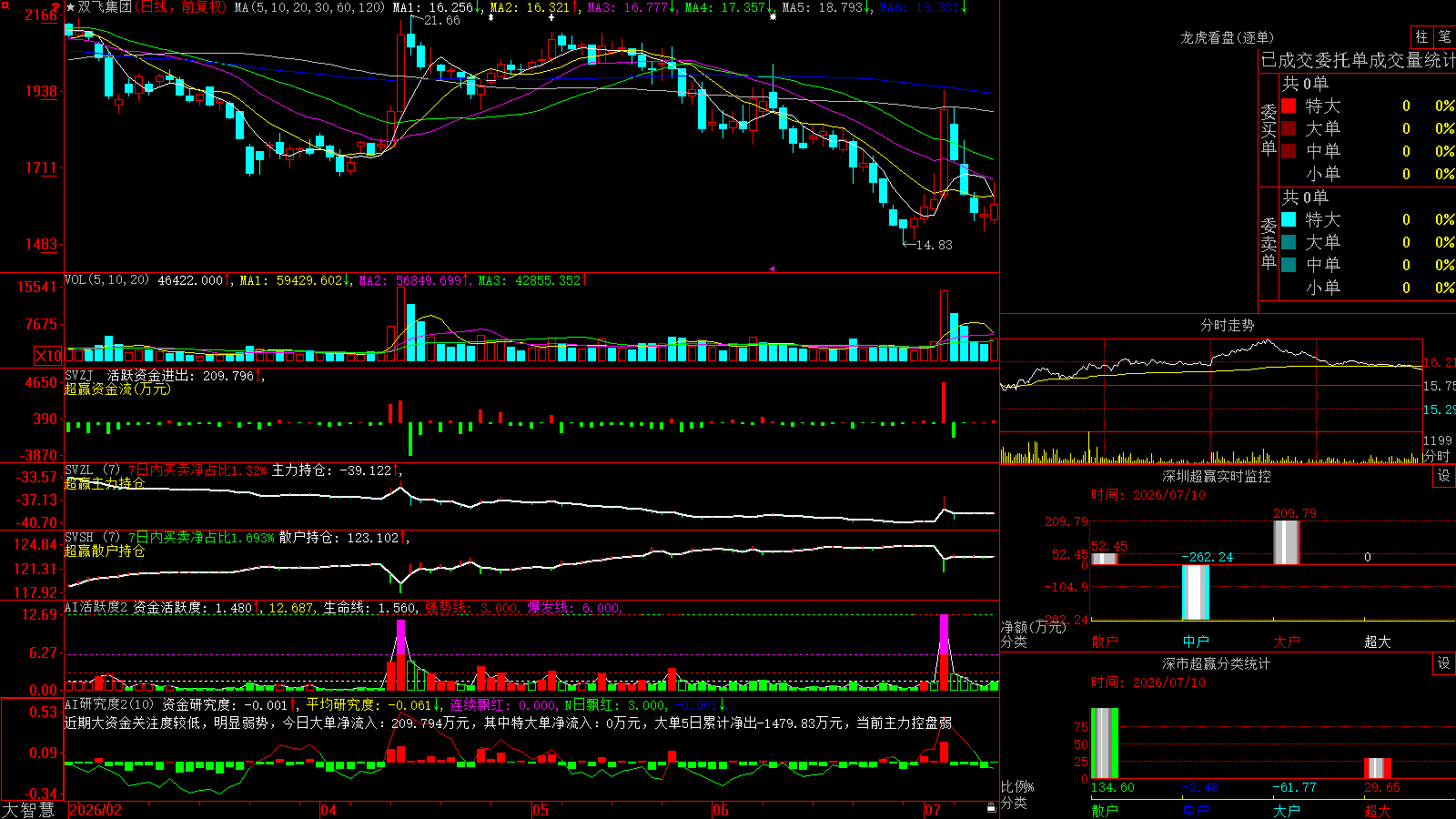Click the star icon beside 双飞集团
This screenshot has height=819, width=1456.
pyautogui.click(x=71, y=7)
